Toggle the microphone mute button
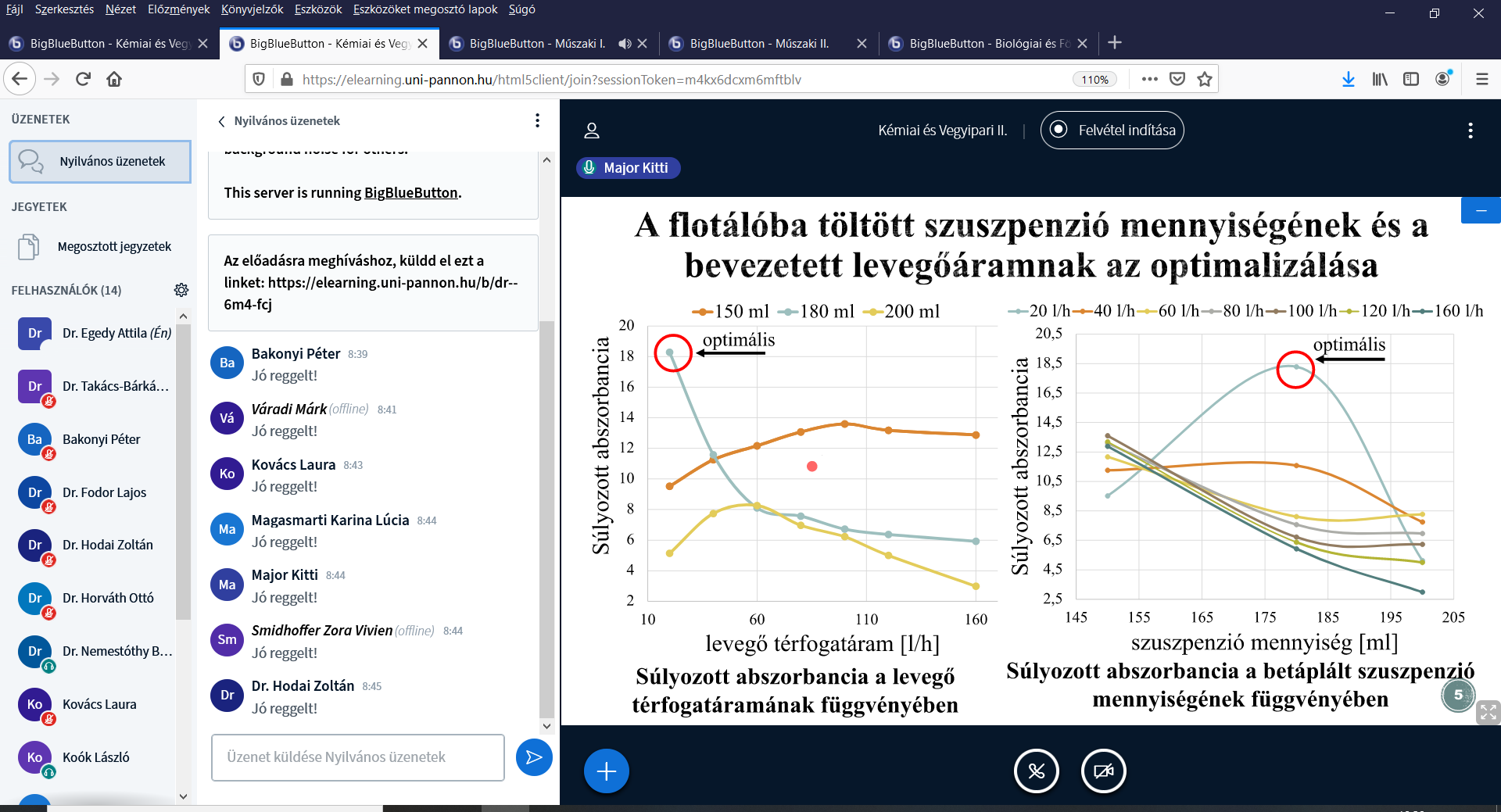Viewport: 1501px width, 812px height. [1036, 771]
